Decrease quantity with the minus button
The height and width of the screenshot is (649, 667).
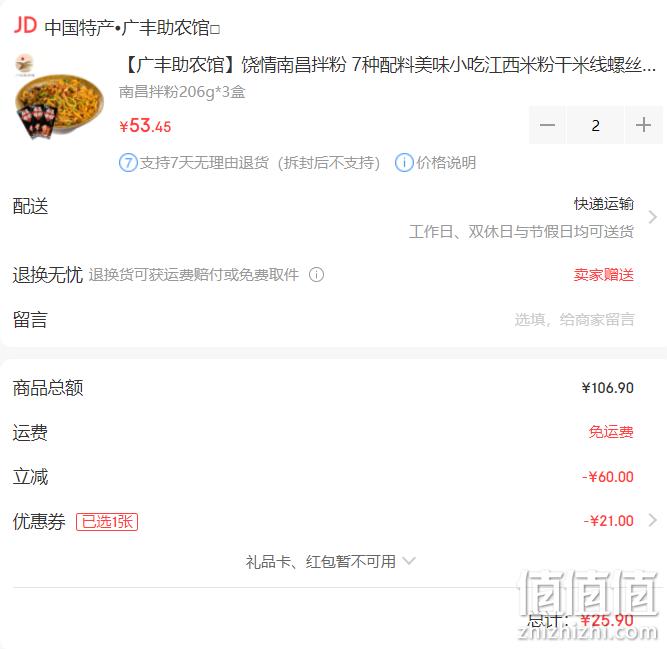tap(547, 125)
